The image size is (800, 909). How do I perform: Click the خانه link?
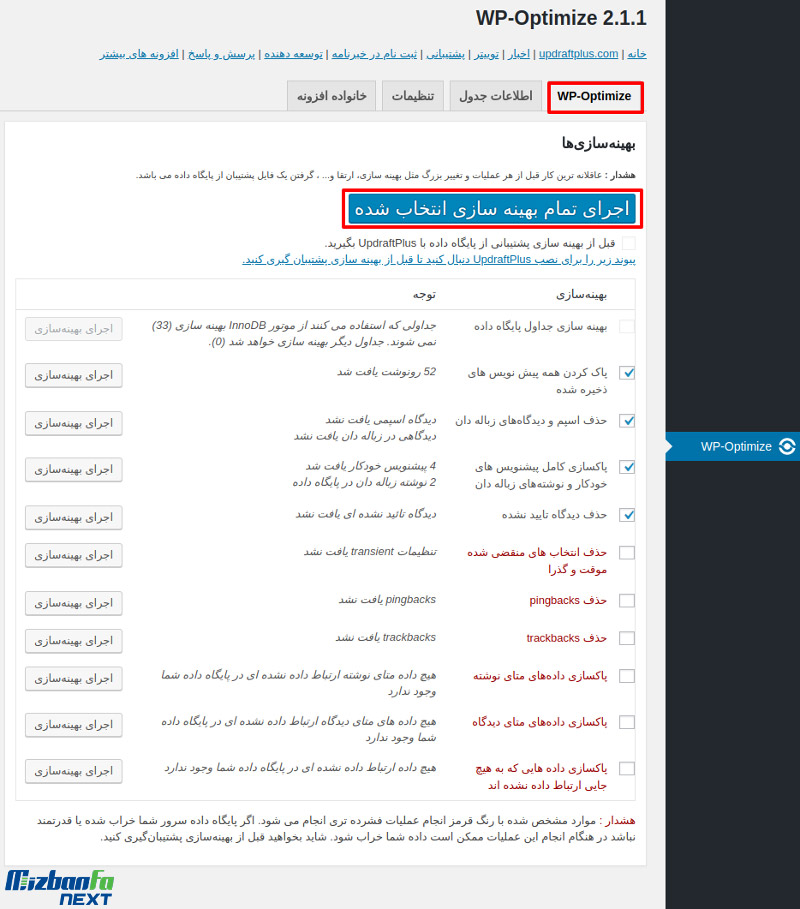click(x=637, y=54)
